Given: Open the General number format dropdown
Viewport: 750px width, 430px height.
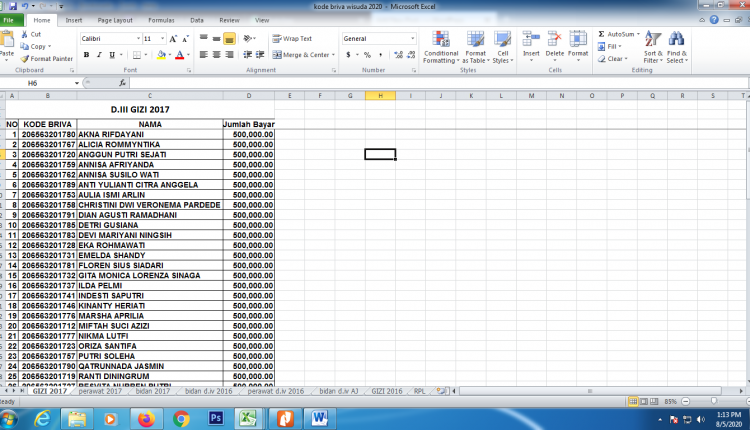Looking at the screenshot, I should coord(412,38).
